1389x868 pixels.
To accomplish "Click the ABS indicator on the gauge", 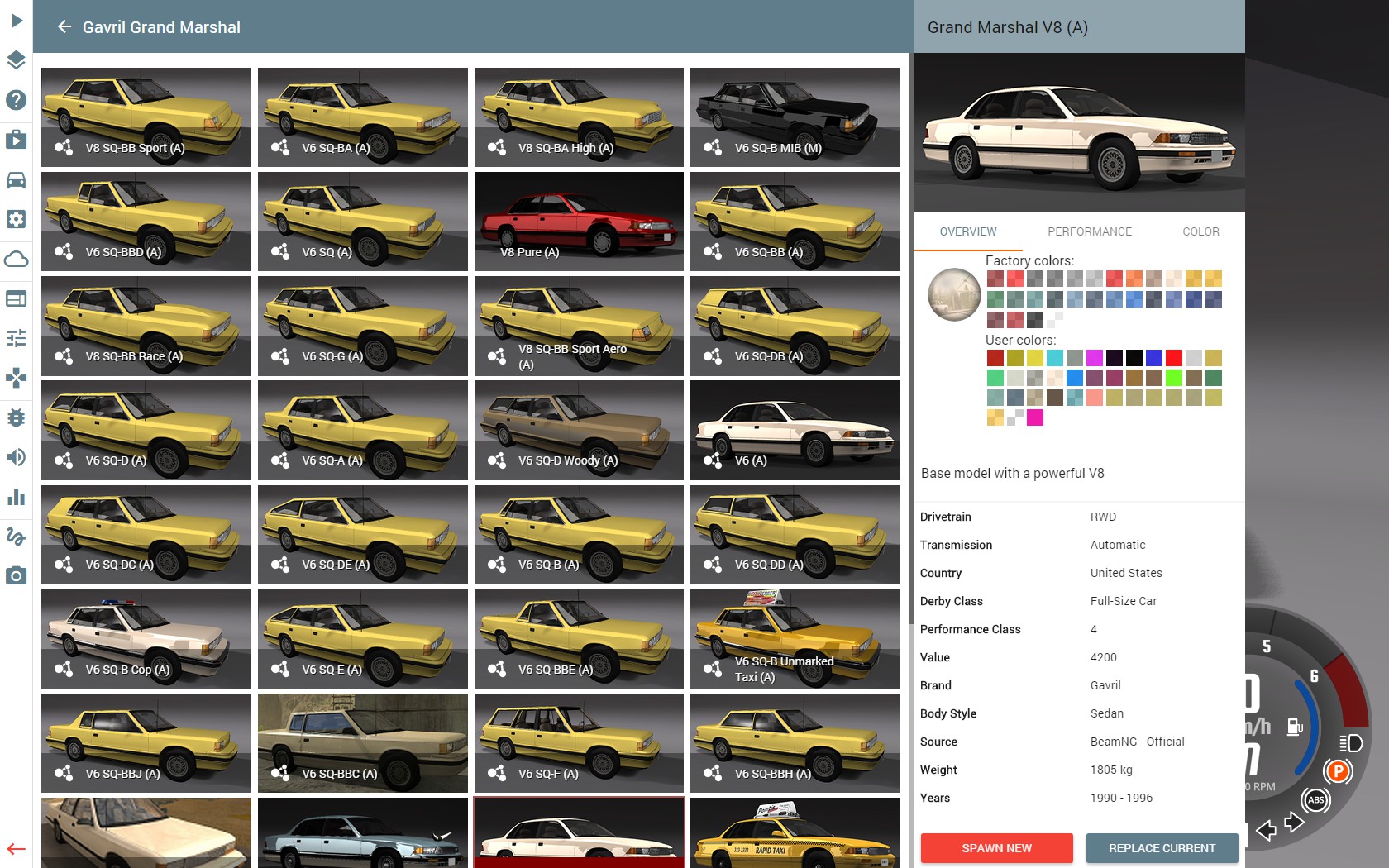I will coord(1316,799).
